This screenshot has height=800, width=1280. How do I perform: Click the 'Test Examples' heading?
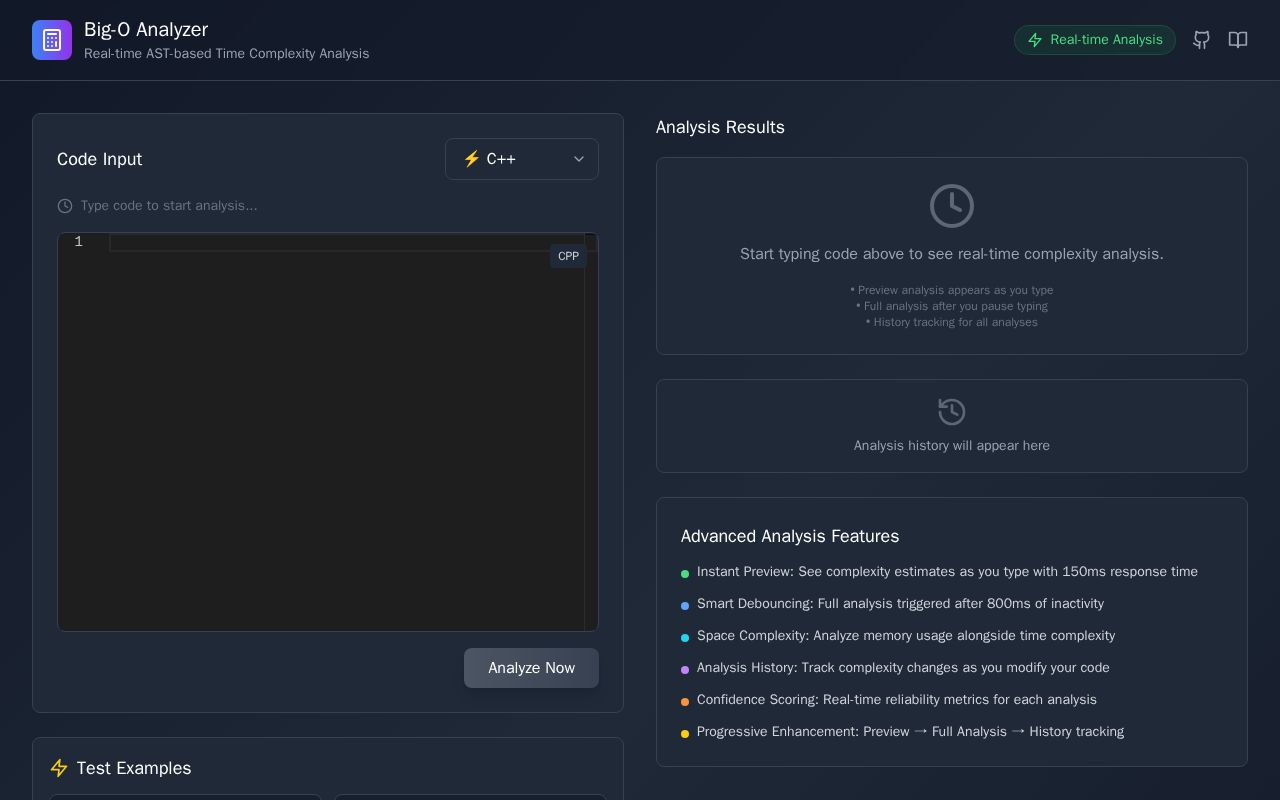pyautogui.click(x=134, y=768)
